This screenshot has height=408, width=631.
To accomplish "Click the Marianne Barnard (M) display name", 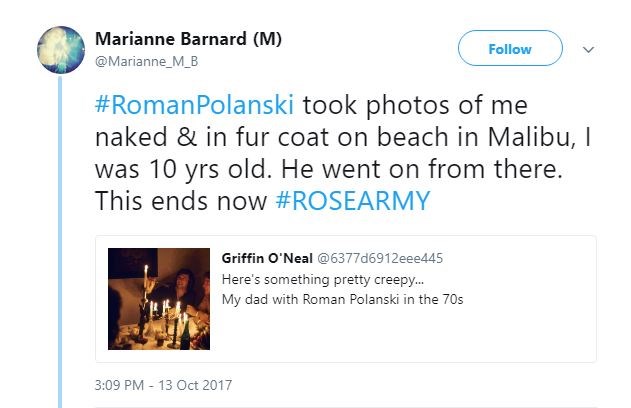I will click(x=188, y=39).
